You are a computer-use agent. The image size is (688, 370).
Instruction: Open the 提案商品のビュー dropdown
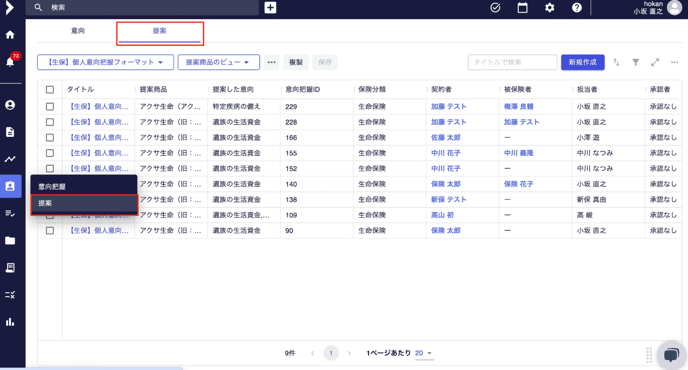pyautogui.click(x=219, y=62)
